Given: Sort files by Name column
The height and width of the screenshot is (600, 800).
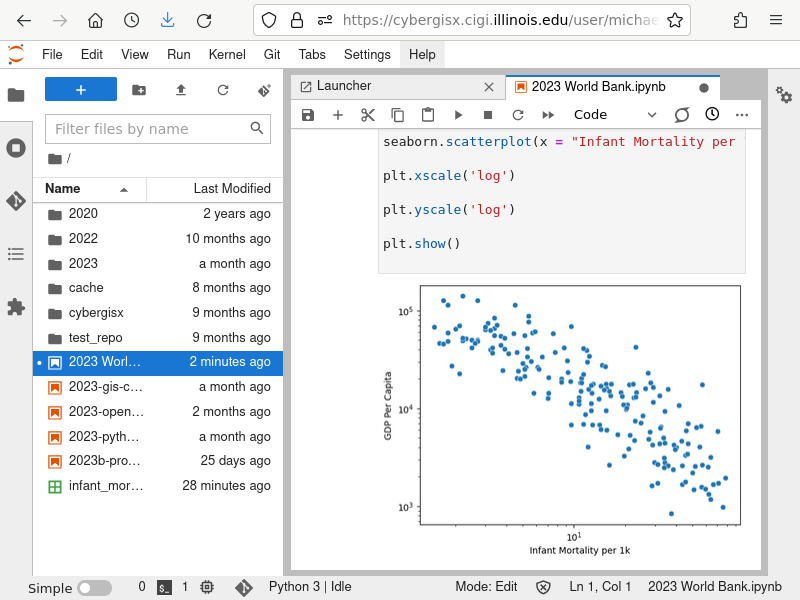Looking at the screenshot, I should (x=63, y=189).
